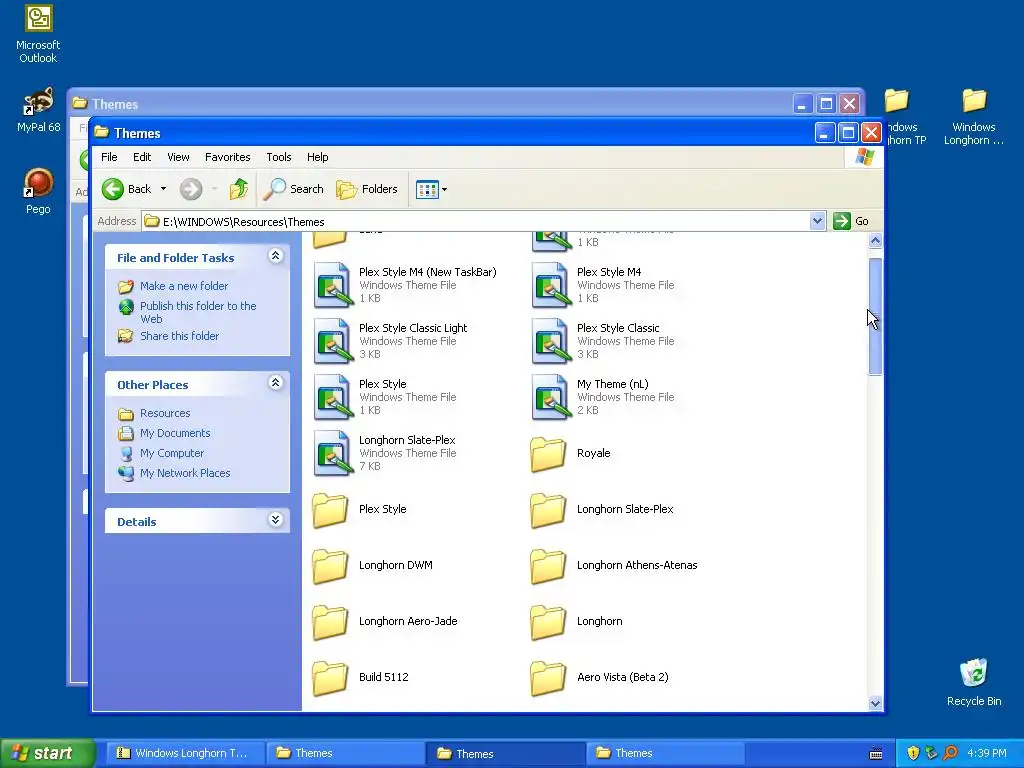This screenshot has height=768, width=1024.
Task: Click the Forward arrow button
Action: (x=191, y=189)
